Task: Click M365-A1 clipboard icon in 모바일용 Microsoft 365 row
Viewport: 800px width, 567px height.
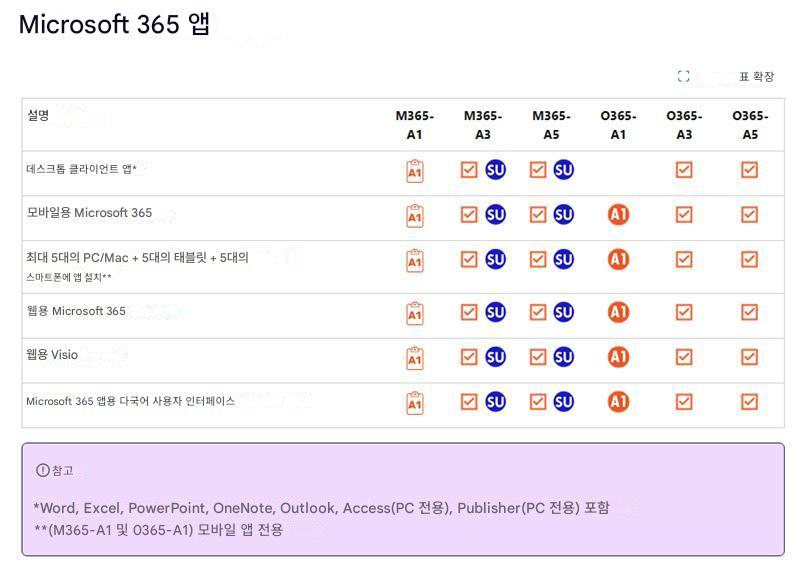Action: 415,216
